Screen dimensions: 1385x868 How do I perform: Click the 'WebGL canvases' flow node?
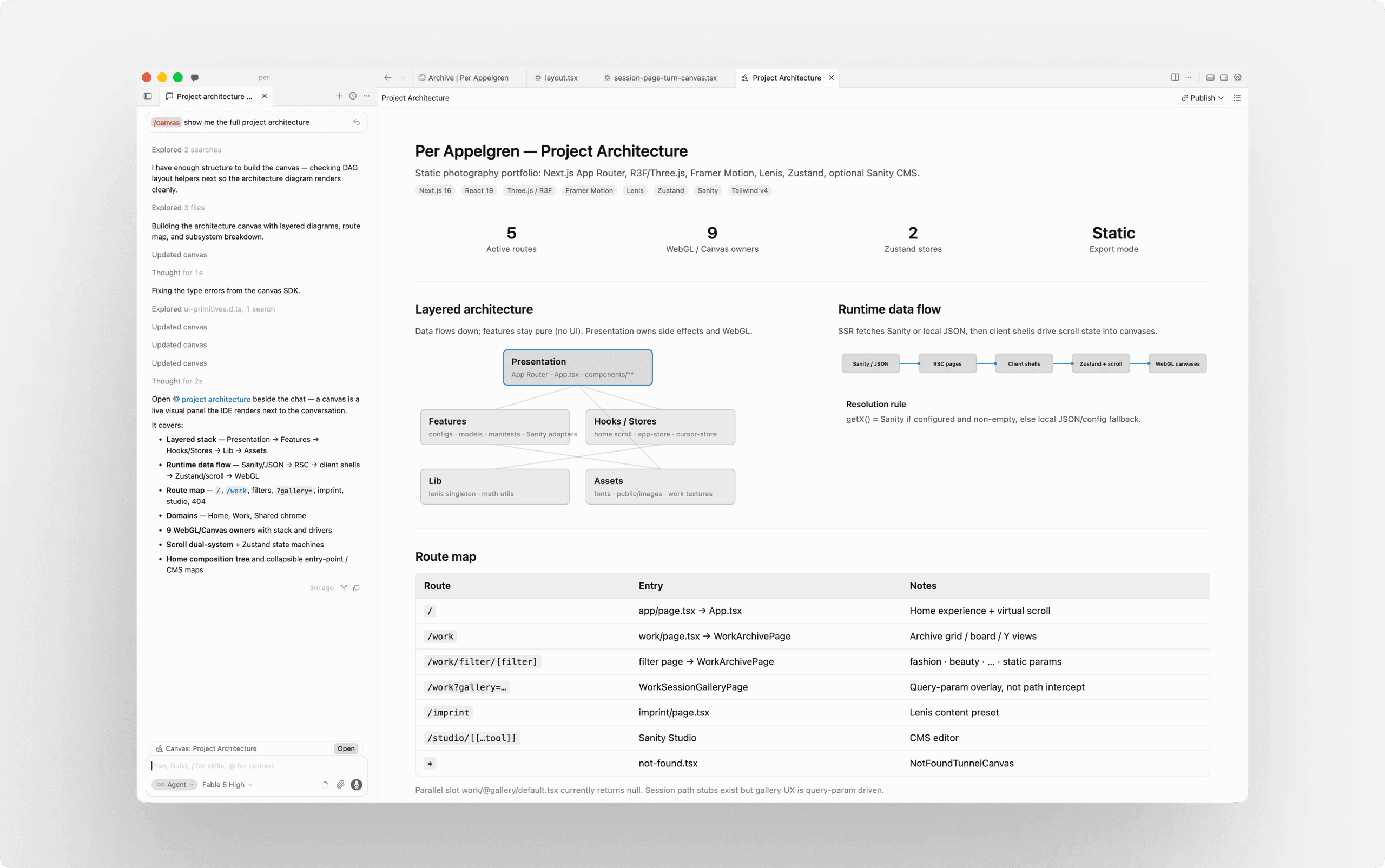pos(1178,363)
